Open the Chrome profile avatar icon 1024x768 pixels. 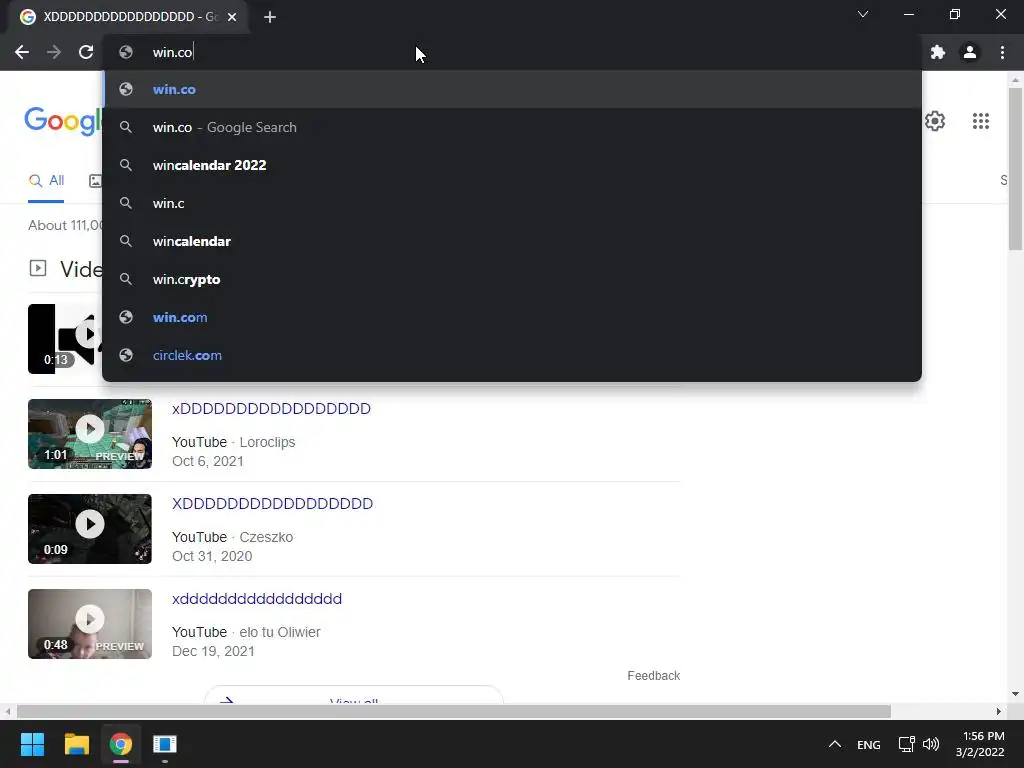(970, 52)
